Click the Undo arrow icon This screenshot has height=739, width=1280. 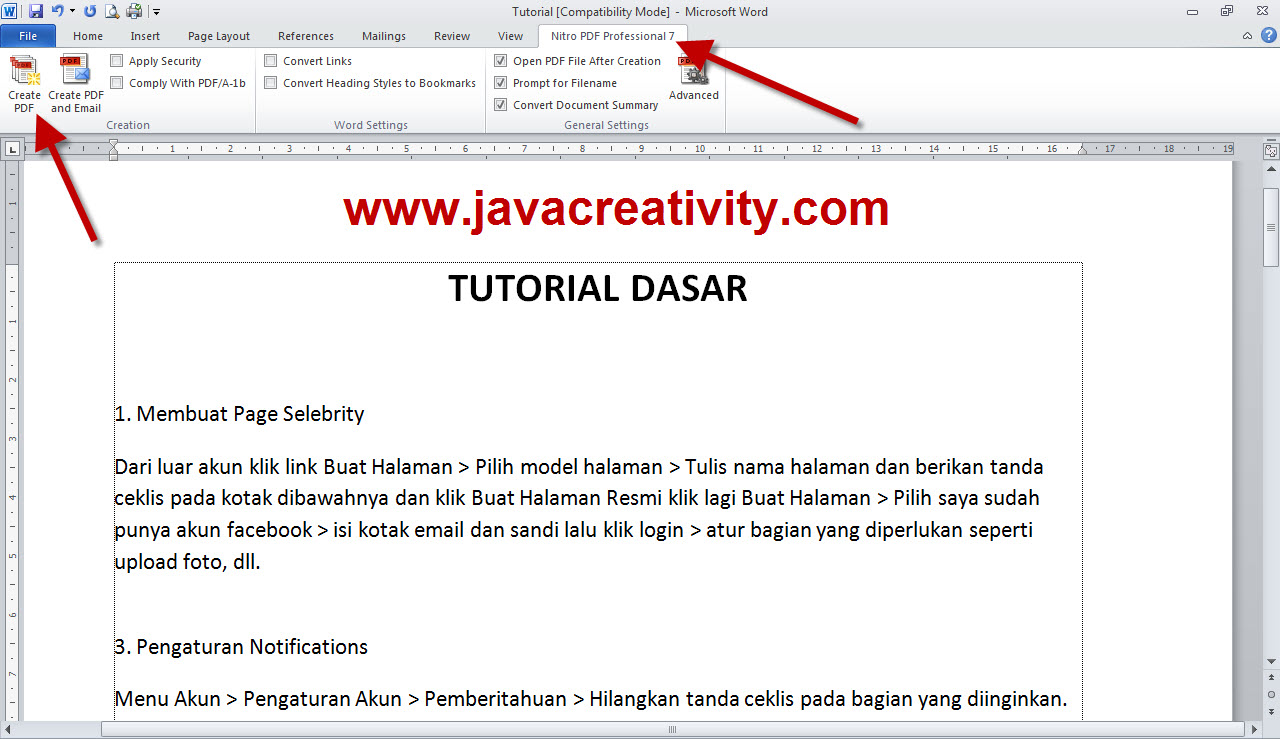coord(57,11)
